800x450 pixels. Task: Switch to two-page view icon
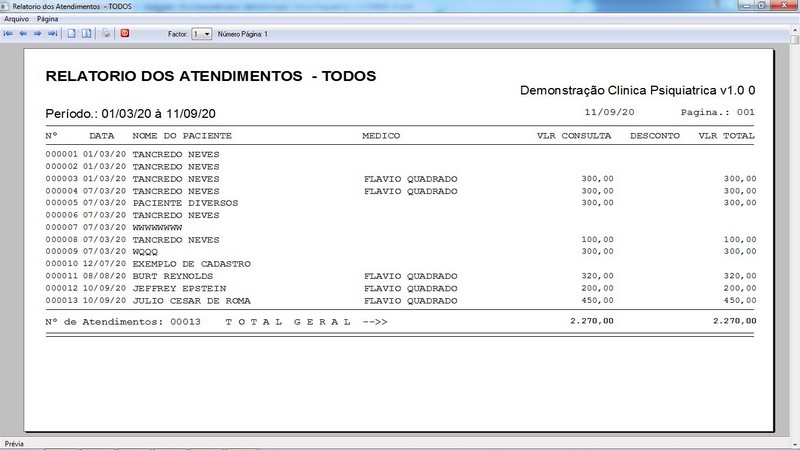point(87,34)
